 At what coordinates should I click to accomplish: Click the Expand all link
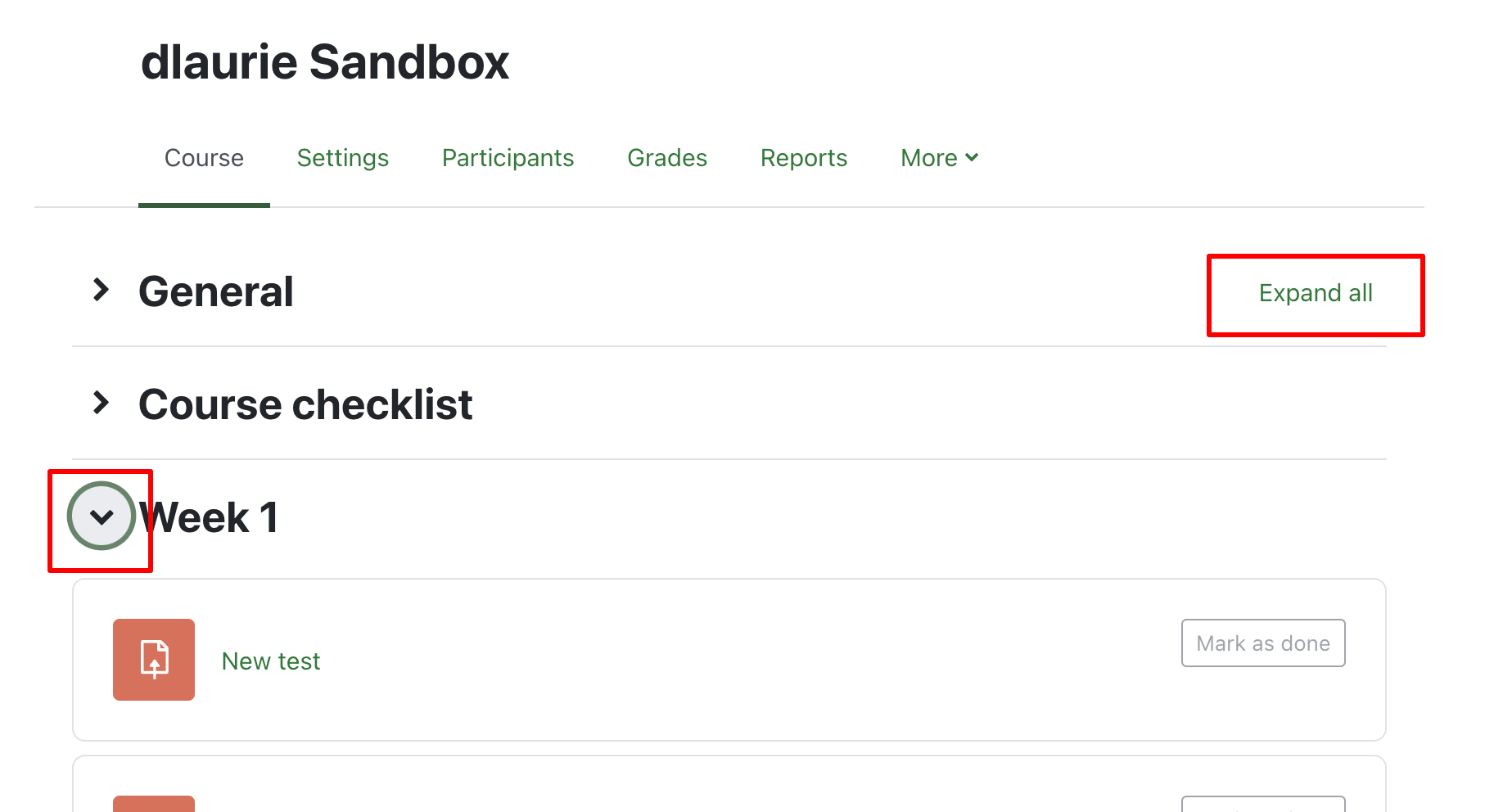tap(1315, 293)
